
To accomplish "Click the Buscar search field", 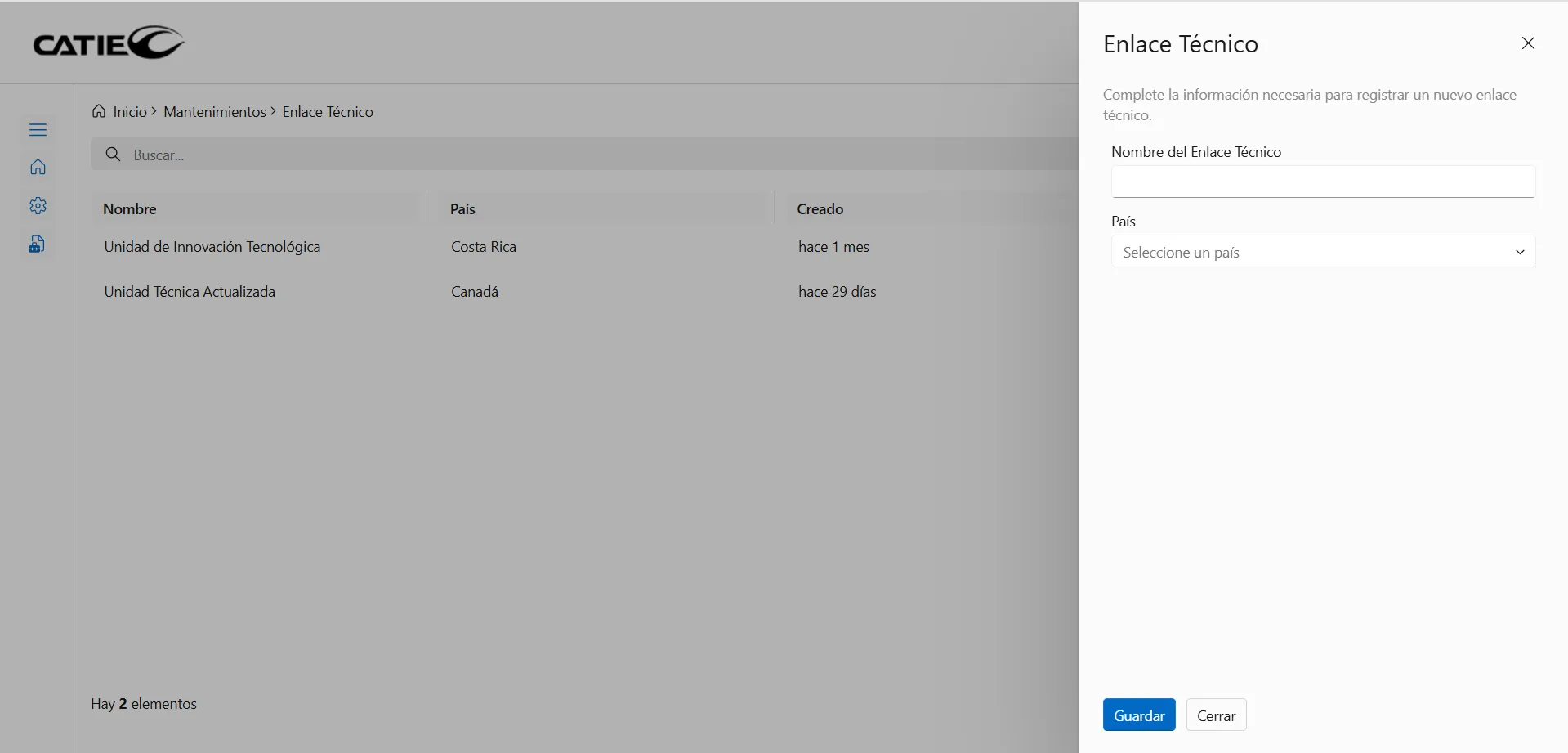I will tap(572, 155).
